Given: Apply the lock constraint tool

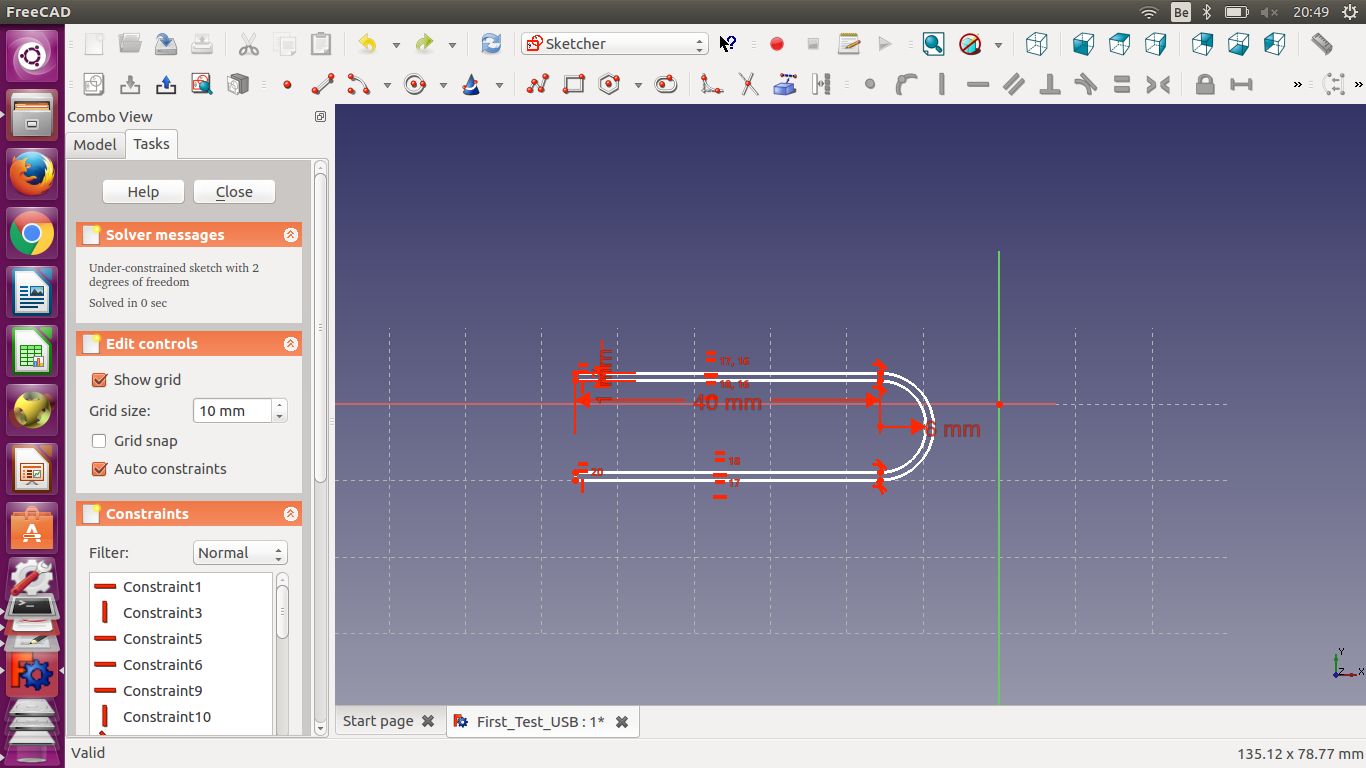Looking at the screenshot, I should click(x=1205, y=85).
